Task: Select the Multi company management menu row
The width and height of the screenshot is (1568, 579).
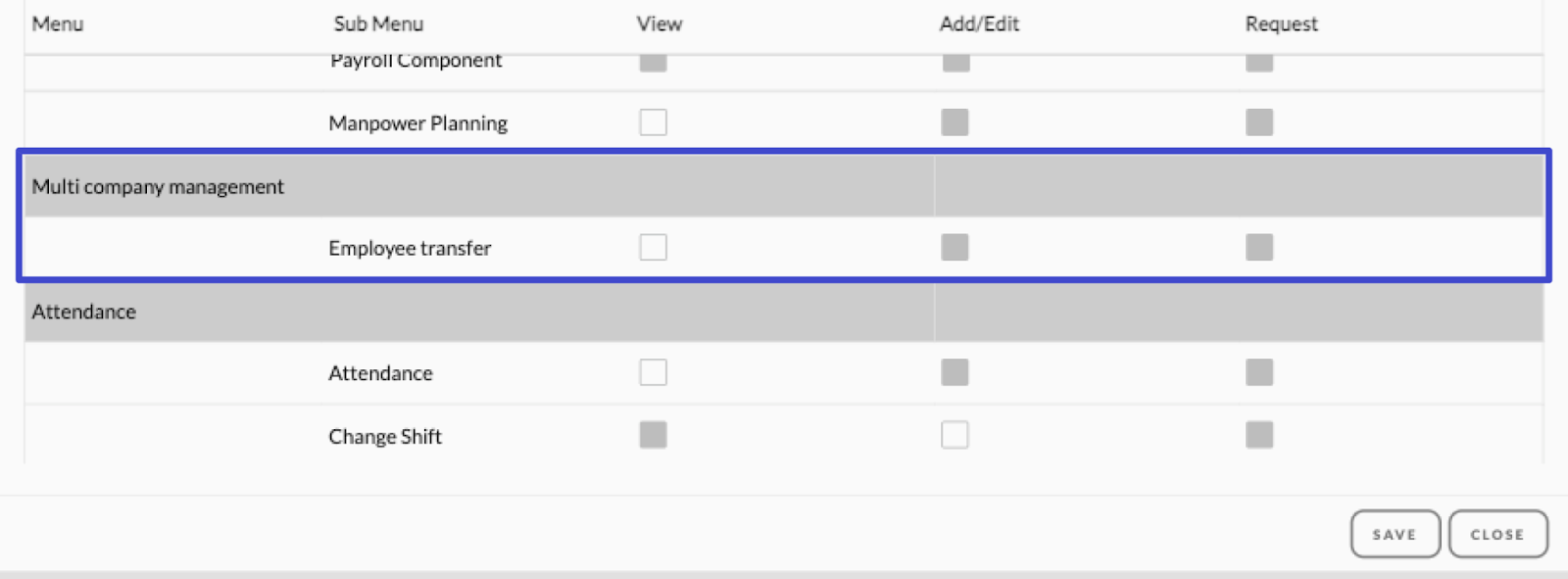Action: coord(784,186)
